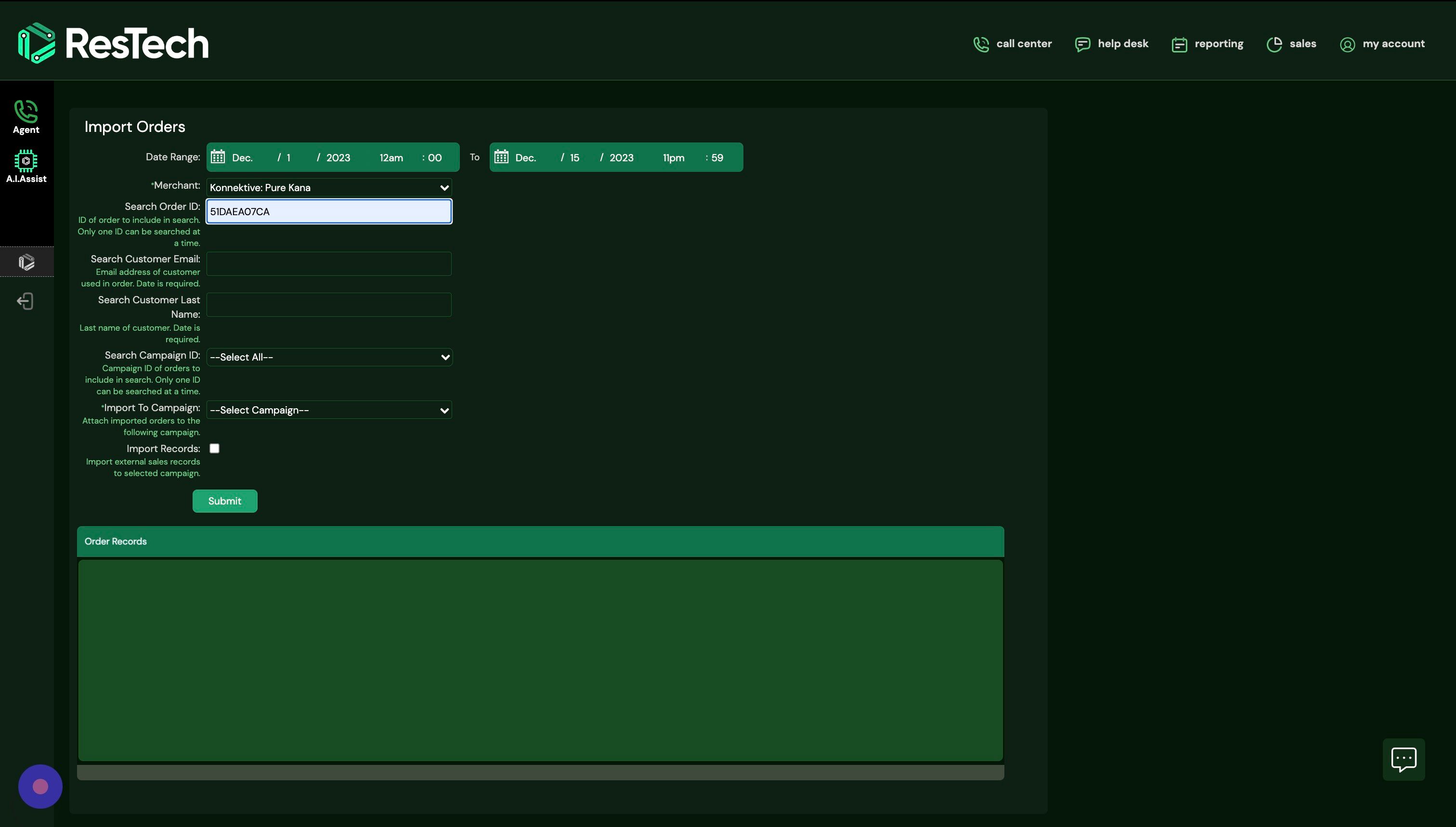1456x827 pixels.
Task: Open the Import To Campaign selector
Action: click(329, 410)
